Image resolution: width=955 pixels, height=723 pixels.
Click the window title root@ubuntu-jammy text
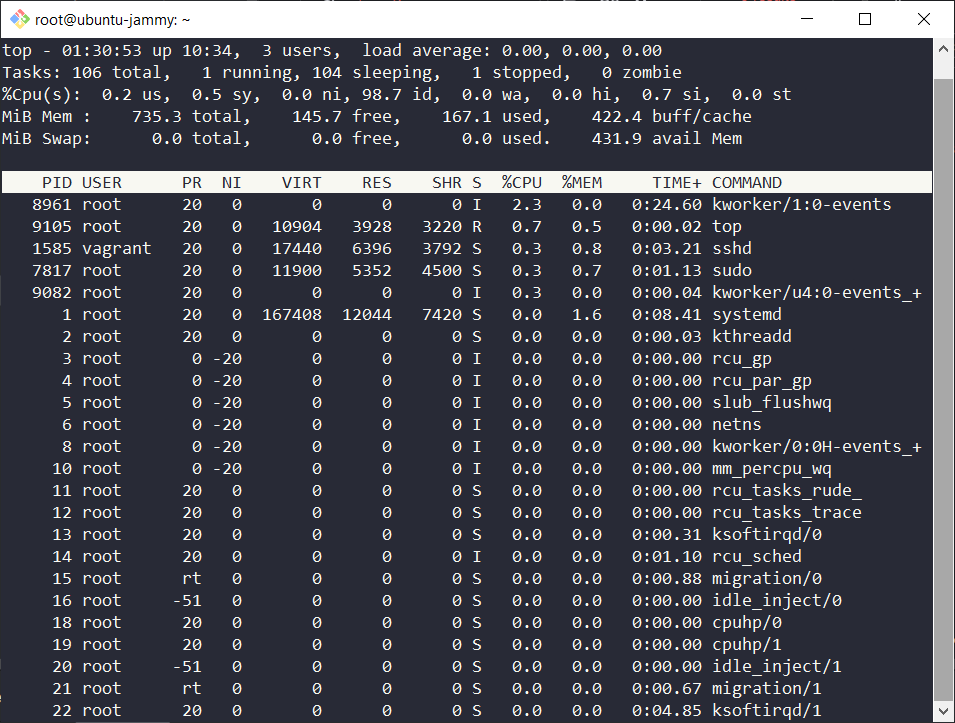(x=113, y=19)
